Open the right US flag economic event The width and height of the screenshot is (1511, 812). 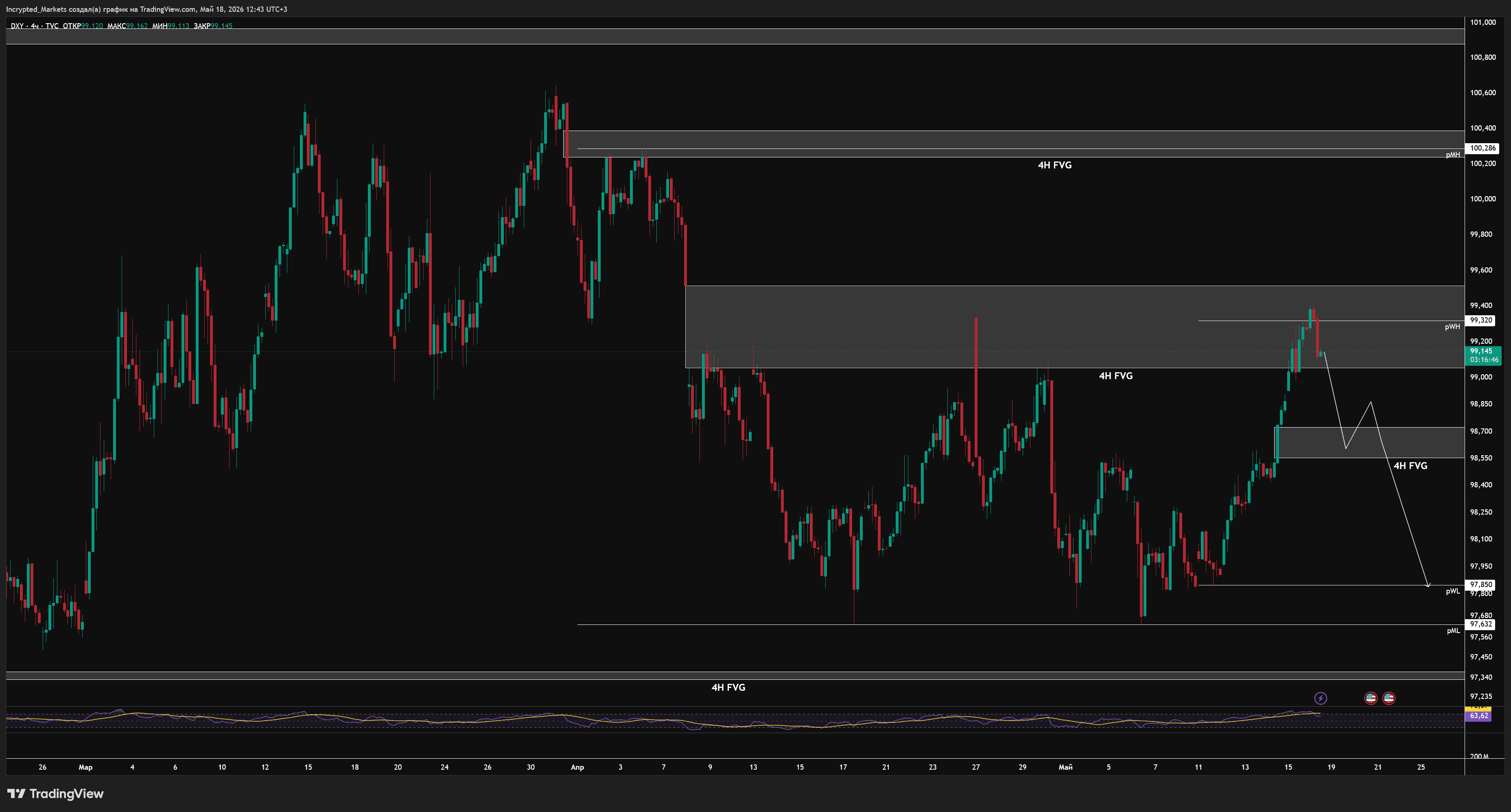[x=1389, y=698]
